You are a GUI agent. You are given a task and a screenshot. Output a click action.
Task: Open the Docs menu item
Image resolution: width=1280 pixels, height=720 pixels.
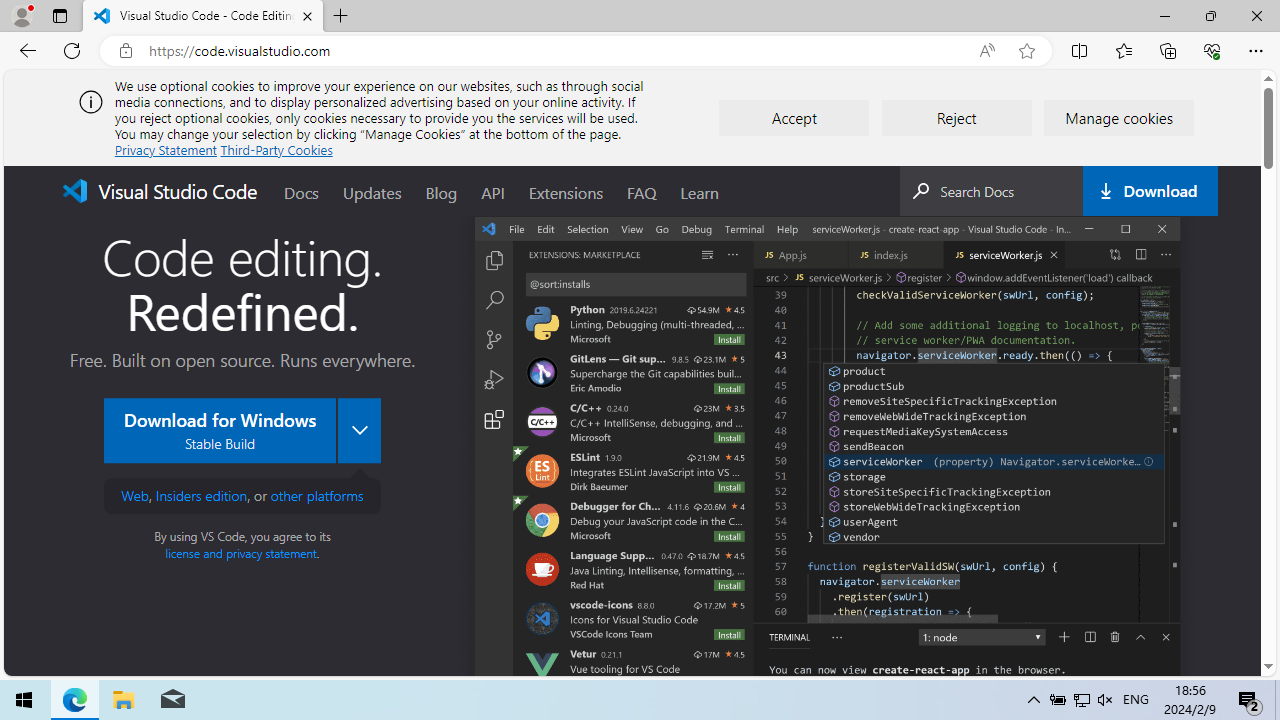coord(301,193)
